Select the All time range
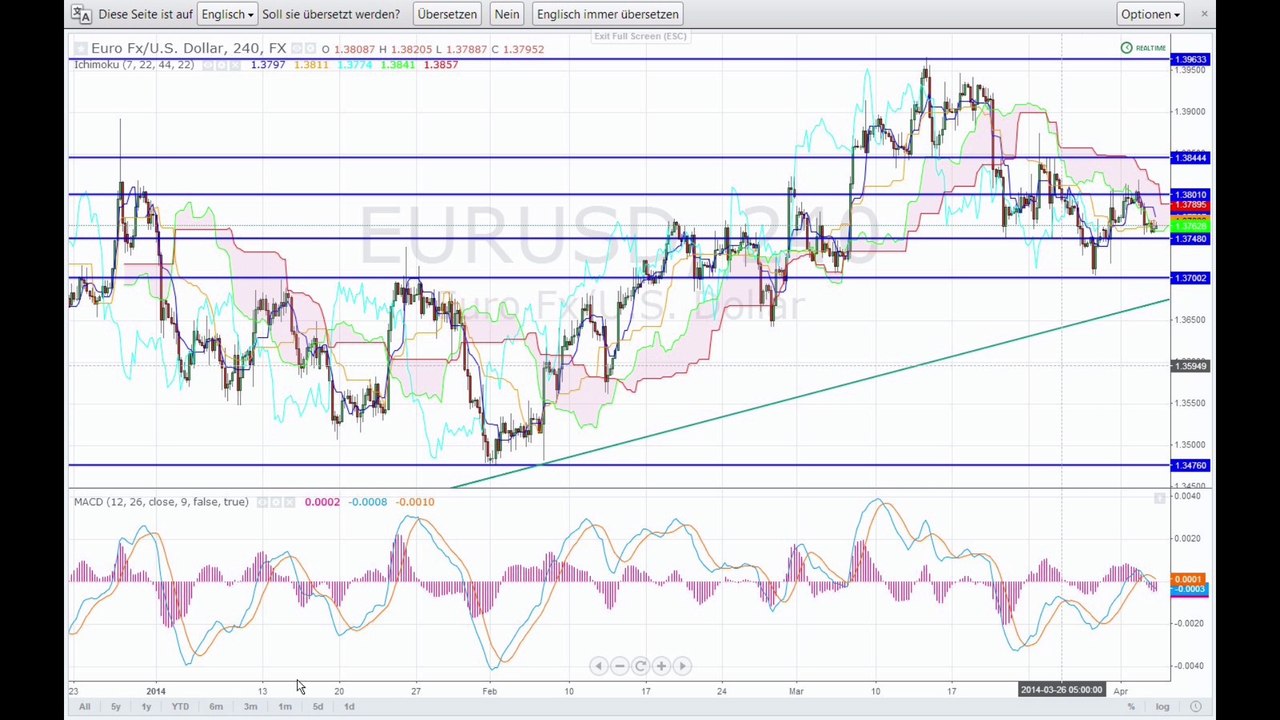1280x720 pixels. (84, 707)
